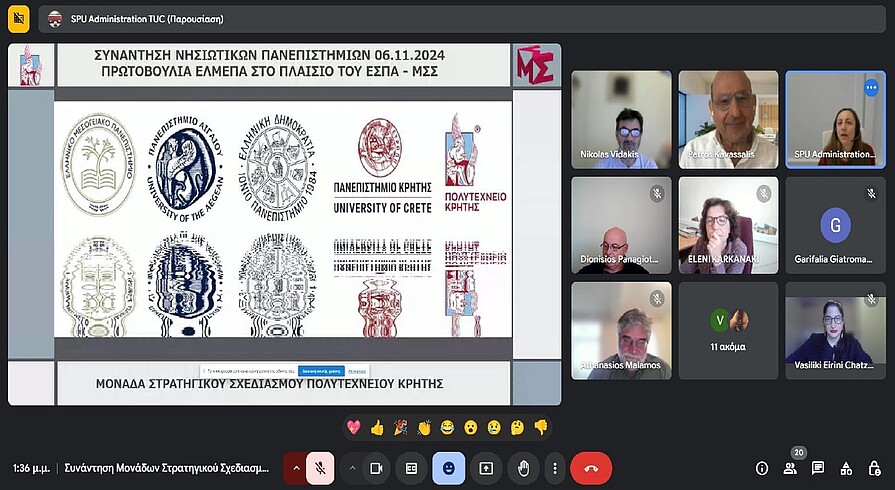Open the activities panel
Viewport: 895px width, 490px height.
click(846, 469)
